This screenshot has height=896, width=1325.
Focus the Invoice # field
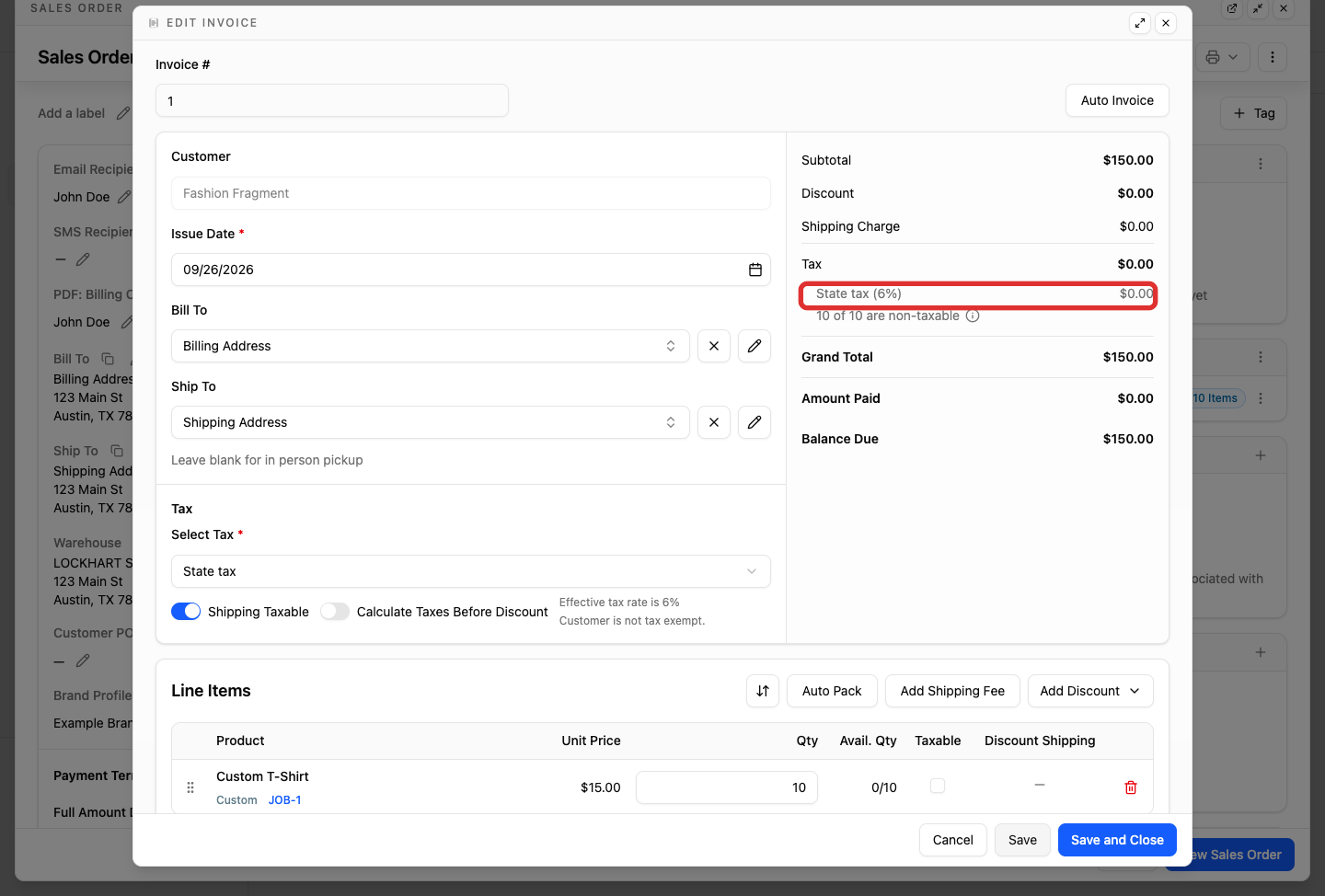coord(332,100)
